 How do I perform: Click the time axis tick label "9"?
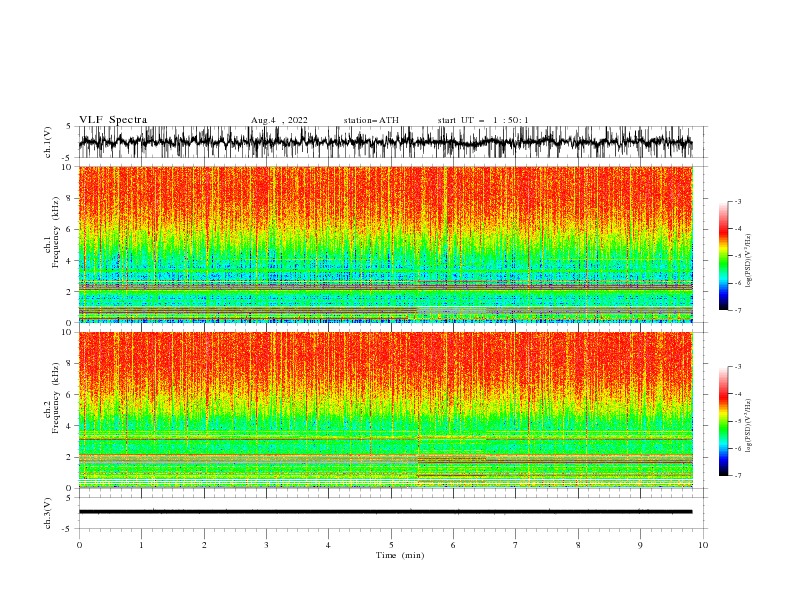click(640, 545)
